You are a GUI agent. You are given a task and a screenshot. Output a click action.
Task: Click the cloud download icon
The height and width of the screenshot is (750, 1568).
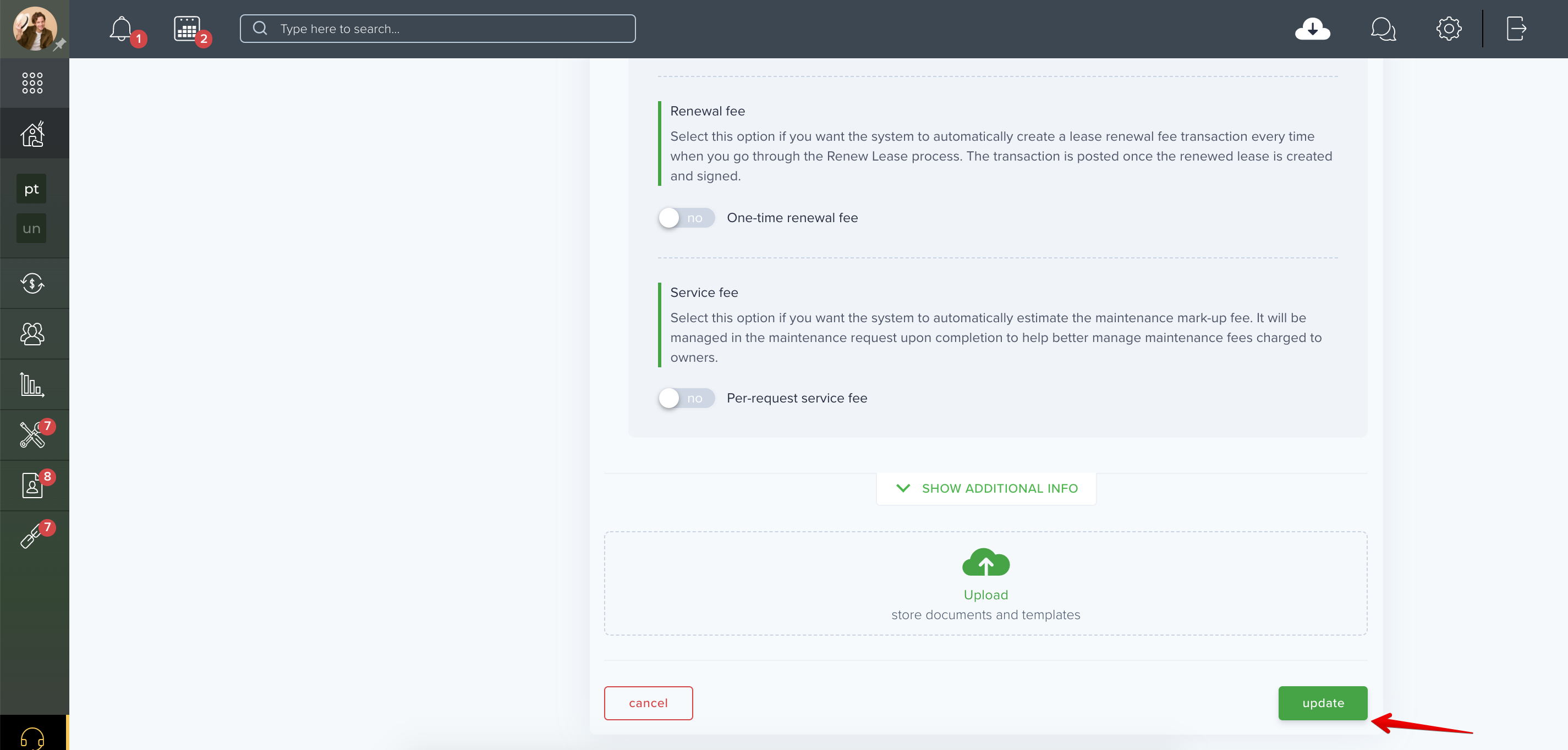[1312, 29]
